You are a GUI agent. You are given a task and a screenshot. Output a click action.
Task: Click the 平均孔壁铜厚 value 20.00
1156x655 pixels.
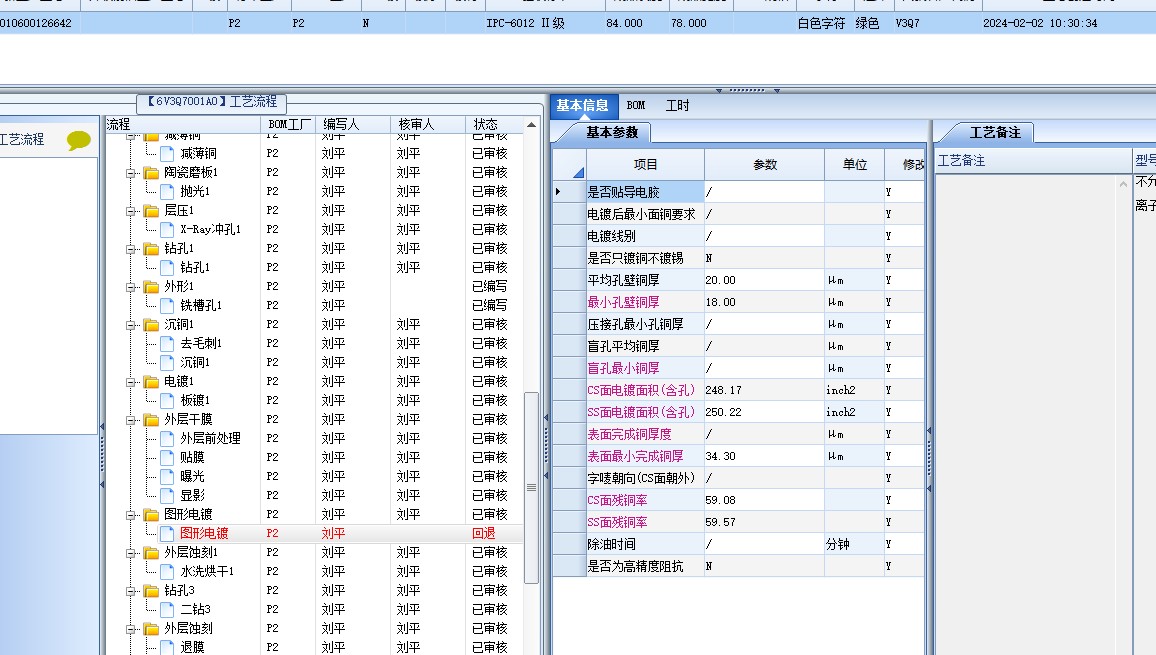click(x=764, y=280)
